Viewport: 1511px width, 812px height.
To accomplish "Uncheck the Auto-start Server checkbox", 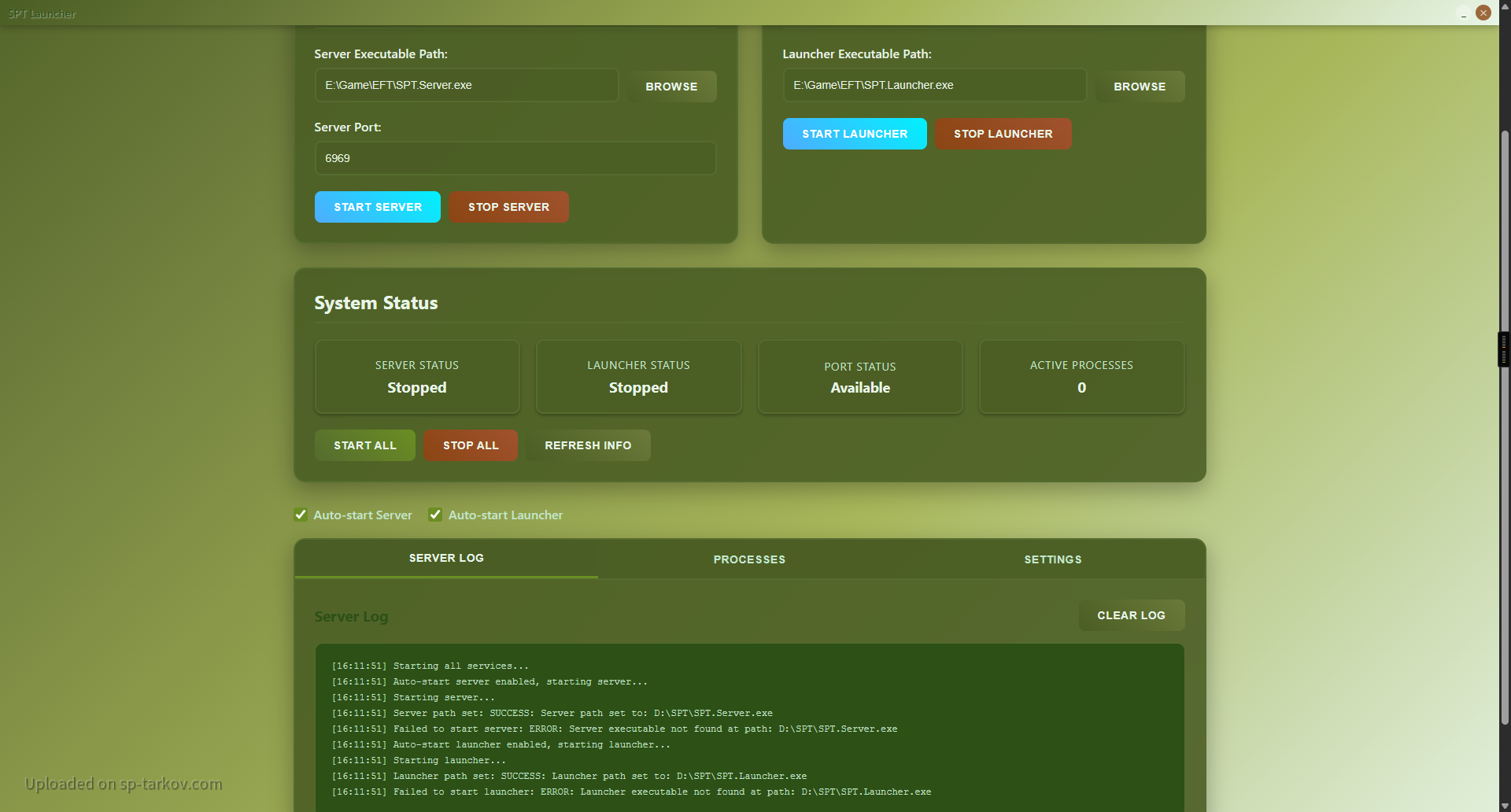I will 301,515.
